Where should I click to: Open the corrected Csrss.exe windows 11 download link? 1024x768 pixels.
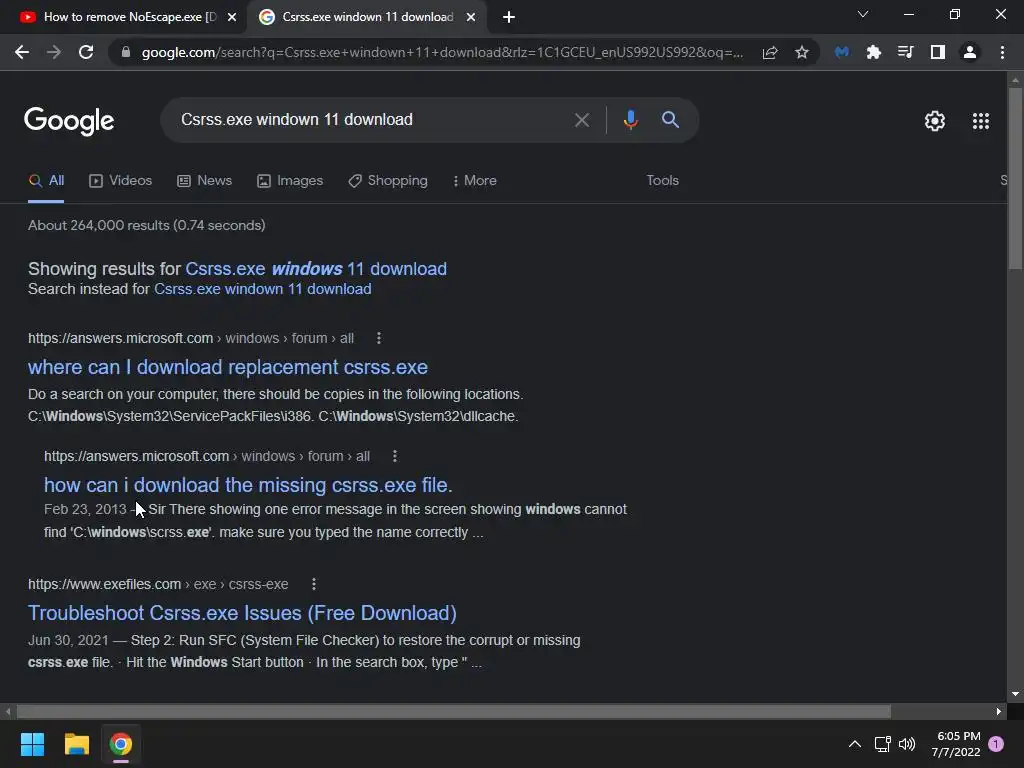316,269
